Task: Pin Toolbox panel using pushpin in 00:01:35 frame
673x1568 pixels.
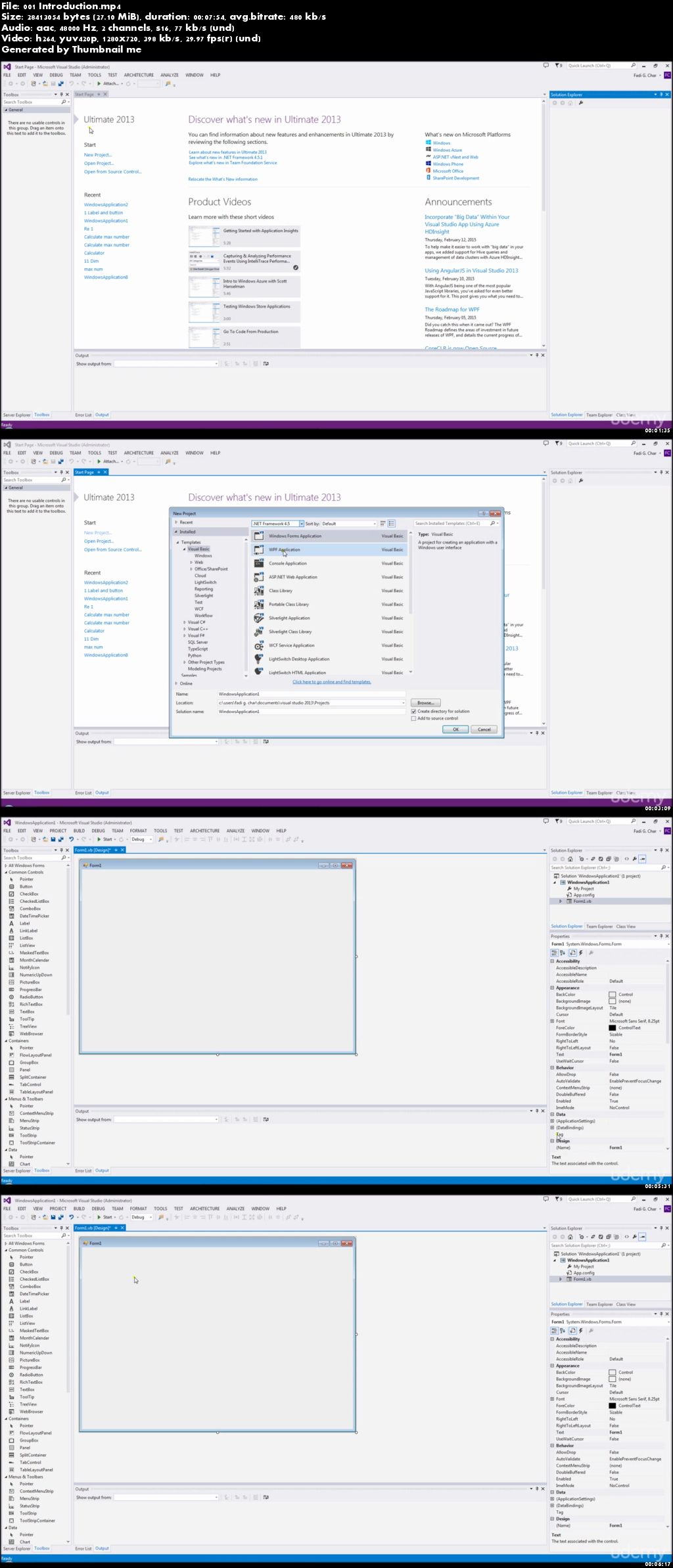Action: pos(61,95)
